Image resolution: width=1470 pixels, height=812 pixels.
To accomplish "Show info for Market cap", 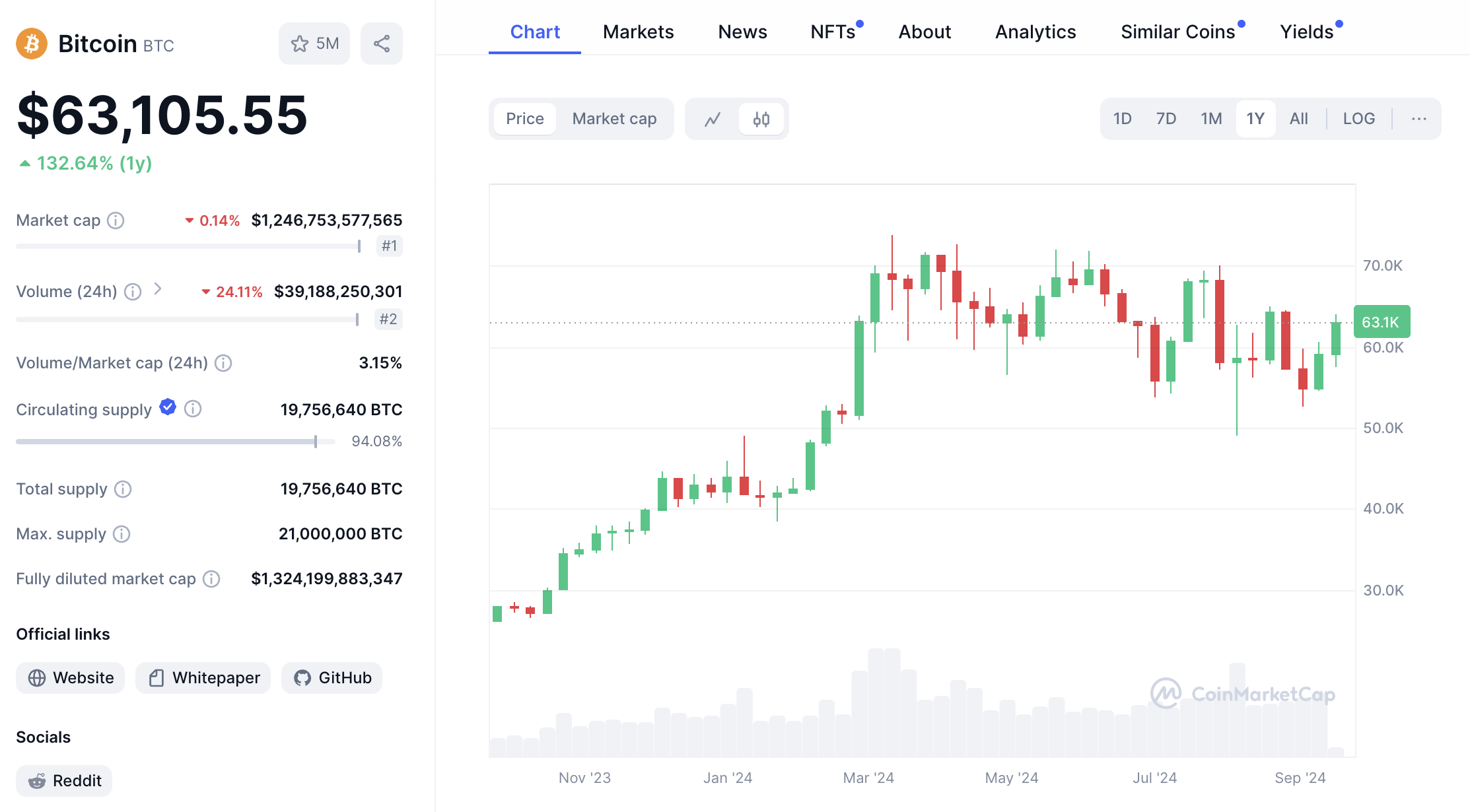I will 116,220.
